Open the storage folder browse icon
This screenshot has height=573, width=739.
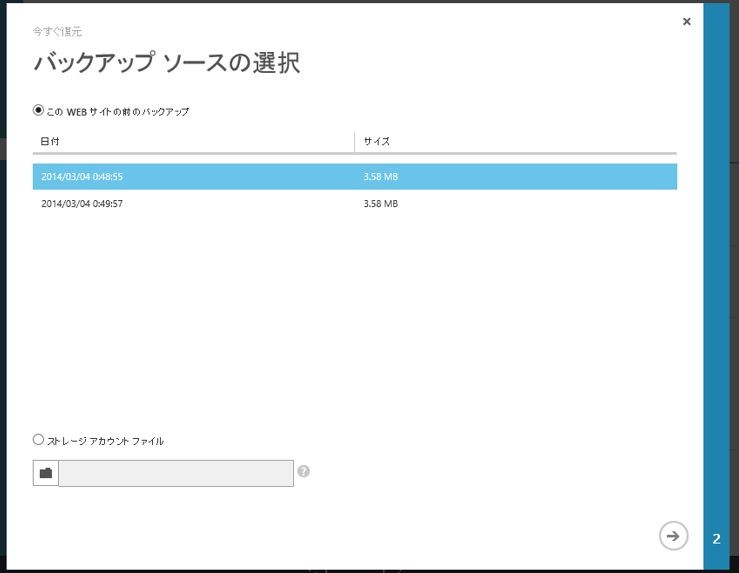point(46,473)
